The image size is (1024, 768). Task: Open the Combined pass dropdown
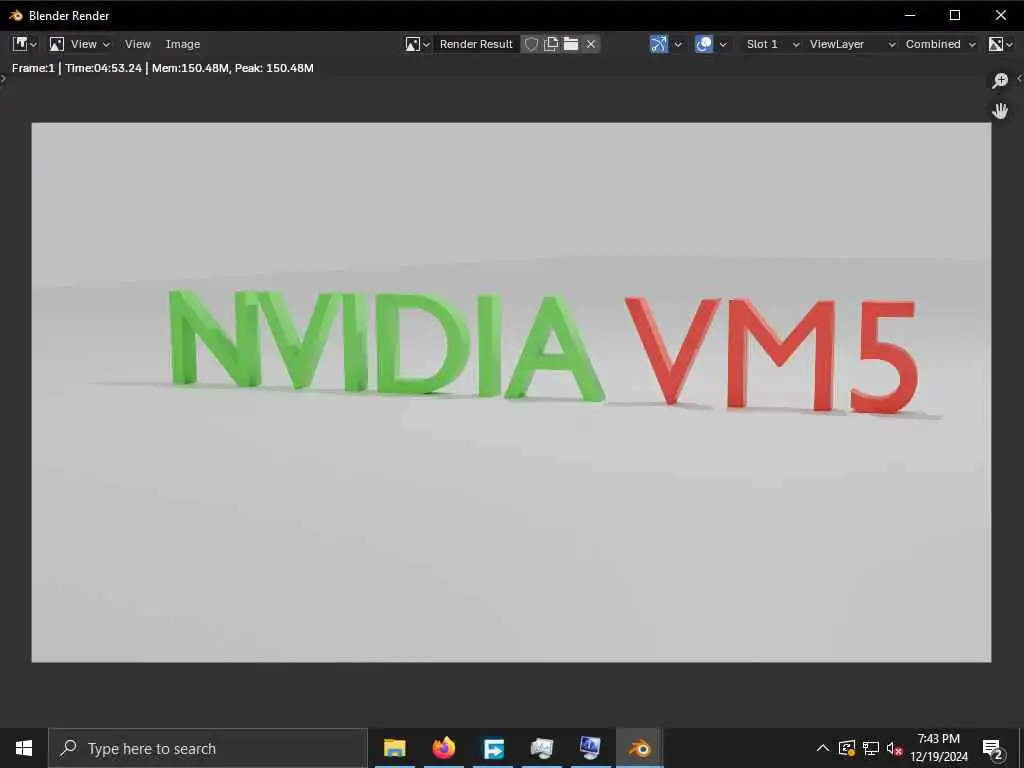point(940,44)
